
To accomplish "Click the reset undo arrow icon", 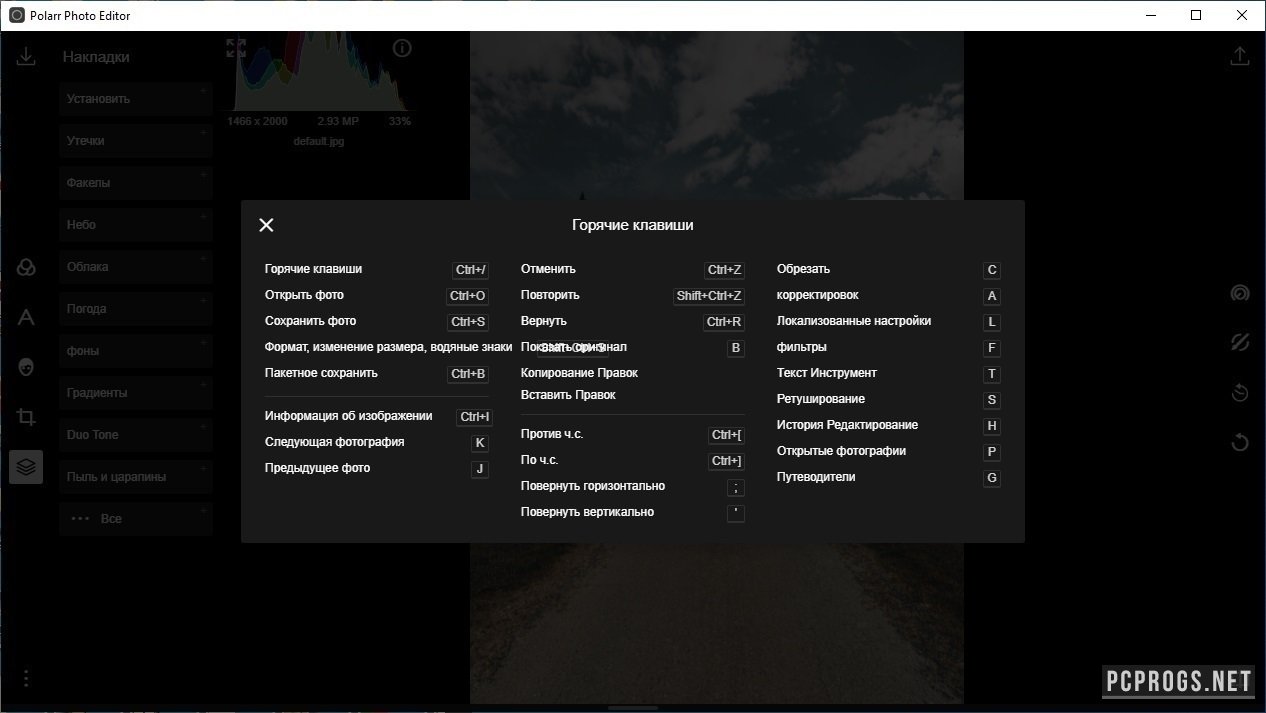I will pos(1240,441).
